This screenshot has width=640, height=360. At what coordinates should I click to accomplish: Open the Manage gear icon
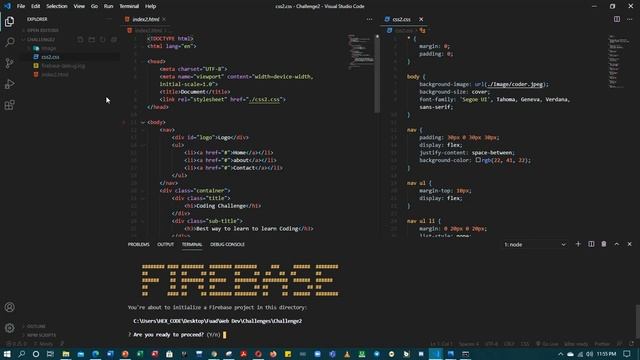[x=9, y=328]
